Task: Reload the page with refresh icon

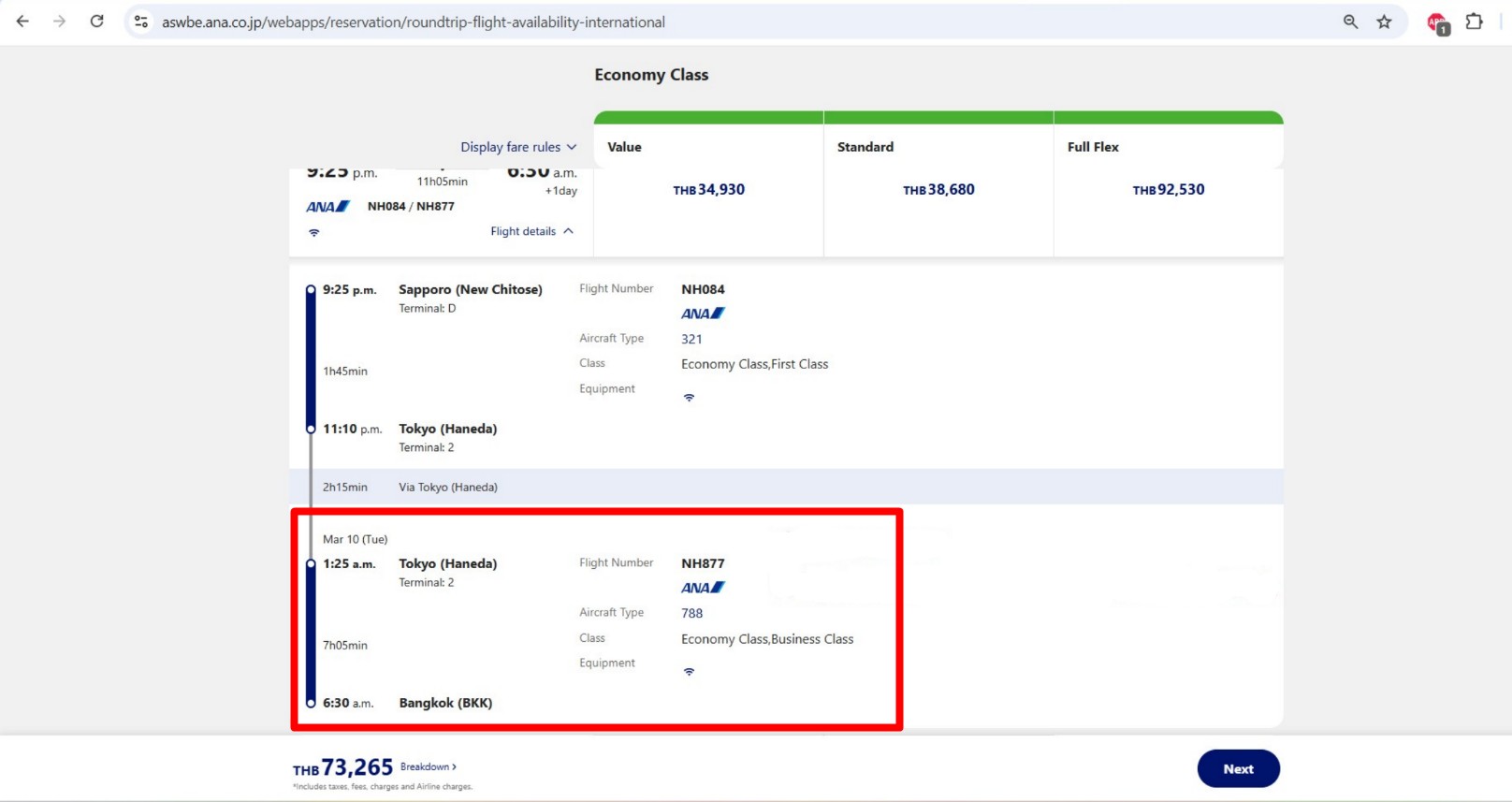Action: coord(97,22)
